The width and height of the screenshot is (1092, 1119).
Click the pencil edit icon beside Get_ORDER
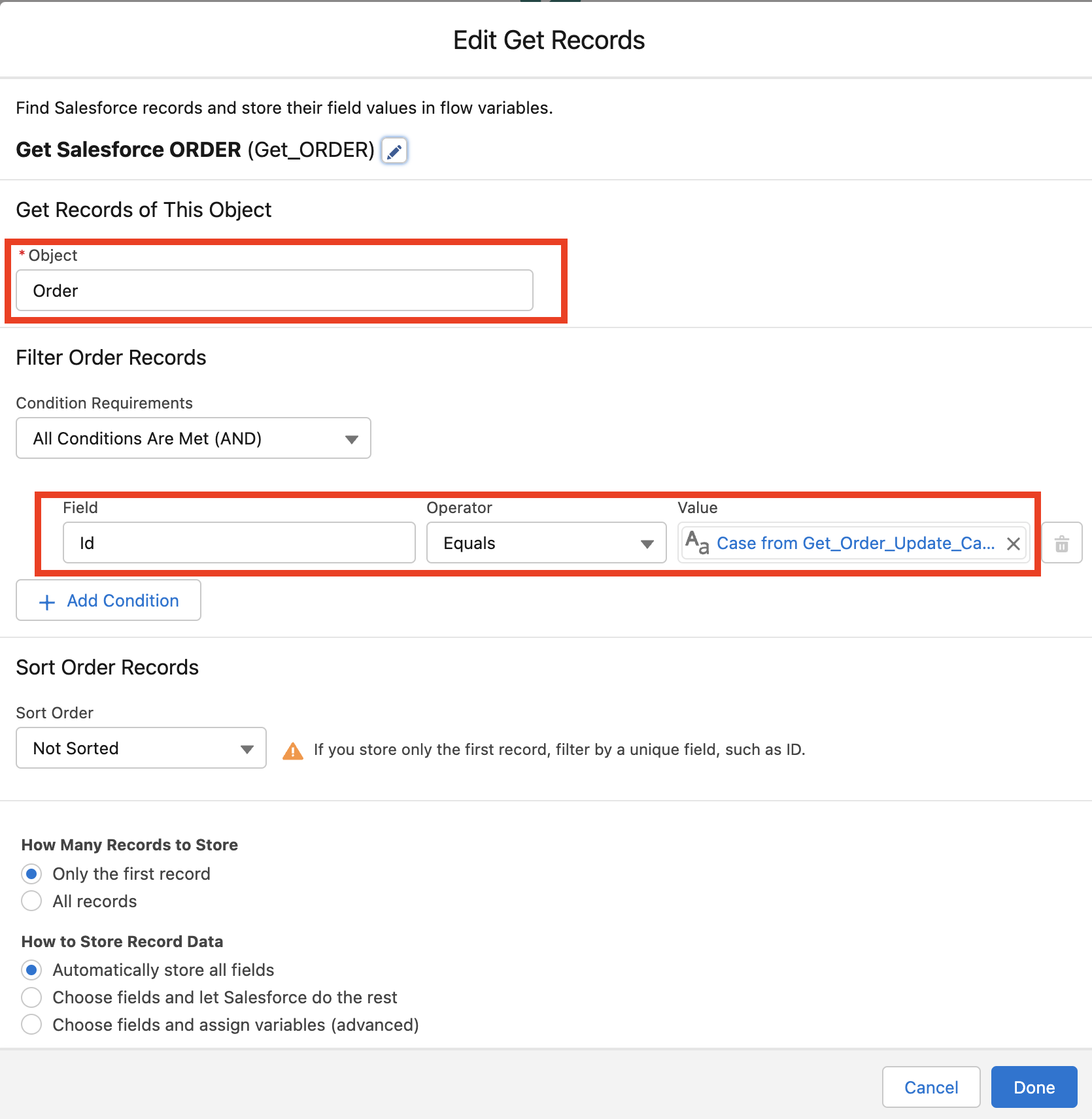point(394,151)
